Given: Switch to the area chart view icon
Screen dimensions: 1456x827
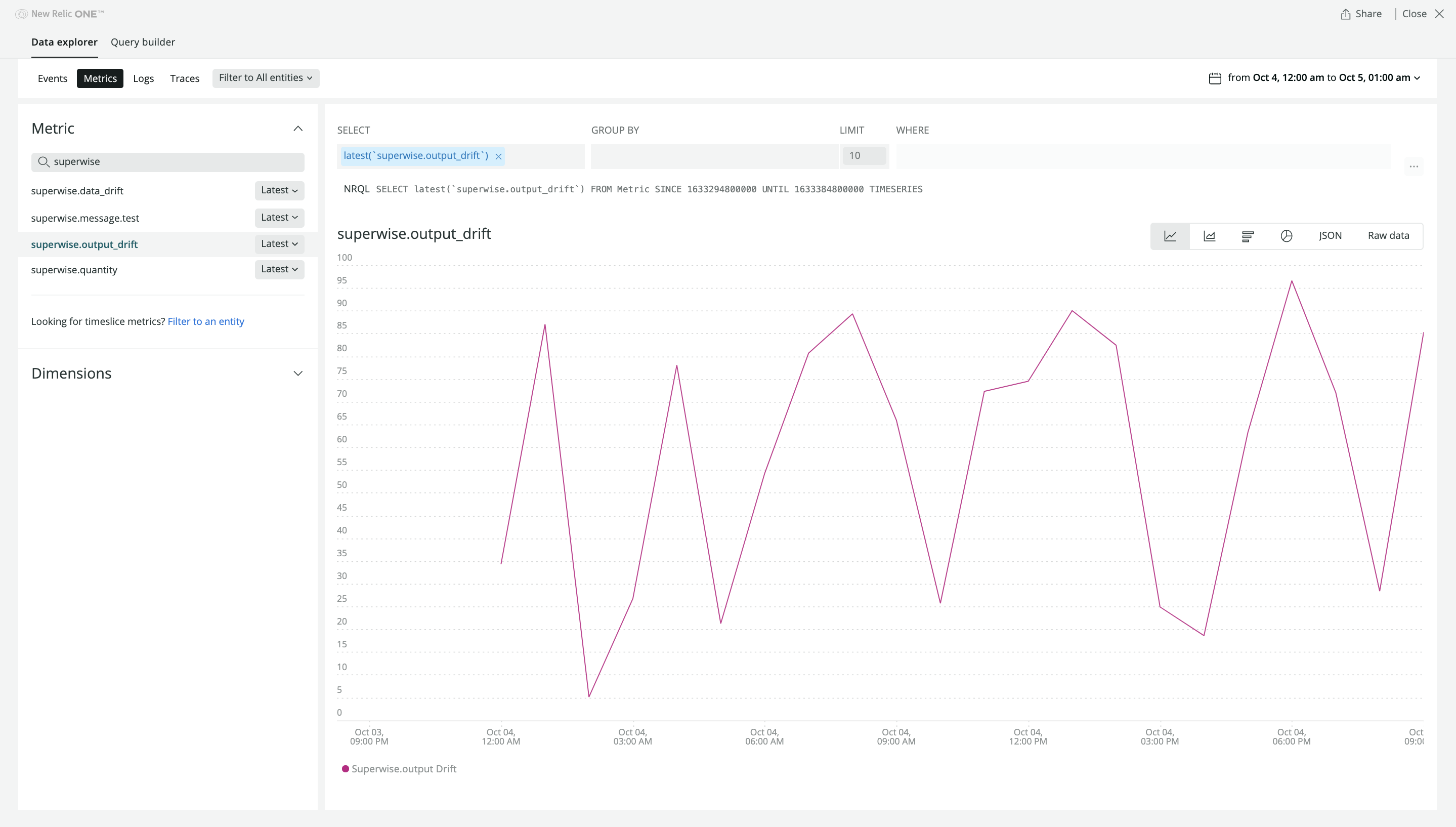Looking at the screenshot, I should 1209,236.
